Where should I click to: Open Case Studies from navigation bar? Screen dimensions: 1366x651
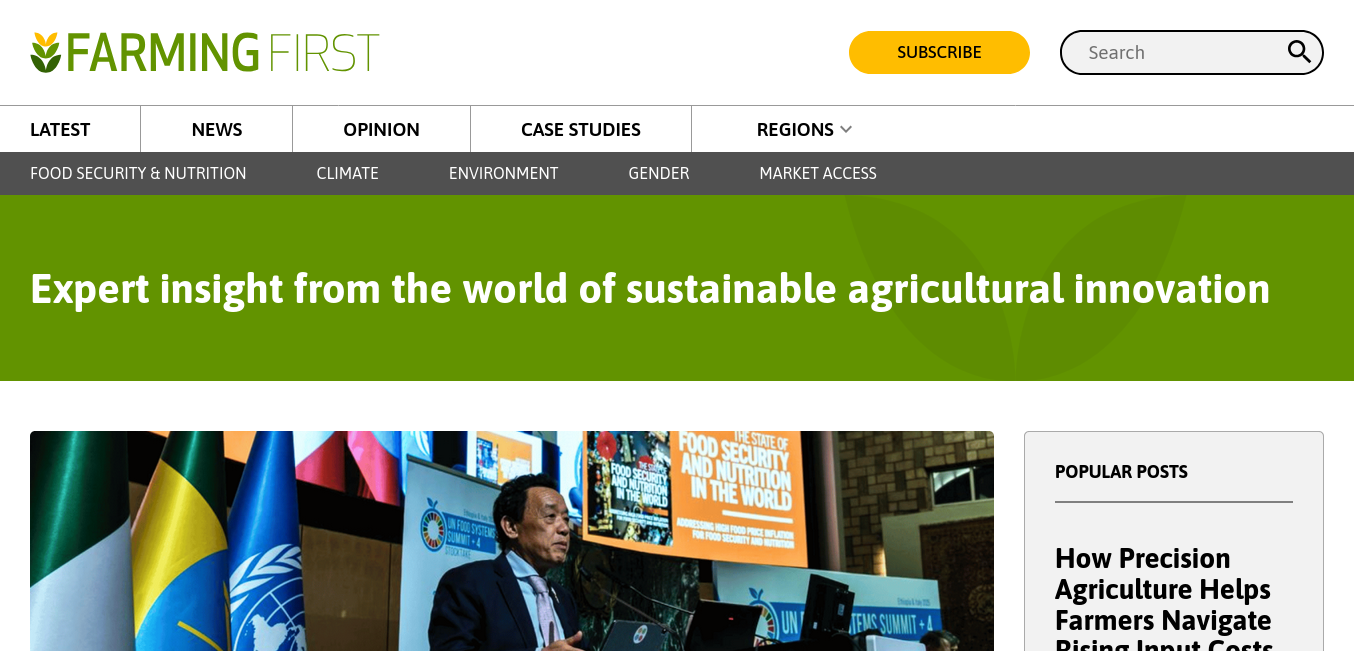click(581, 129)
